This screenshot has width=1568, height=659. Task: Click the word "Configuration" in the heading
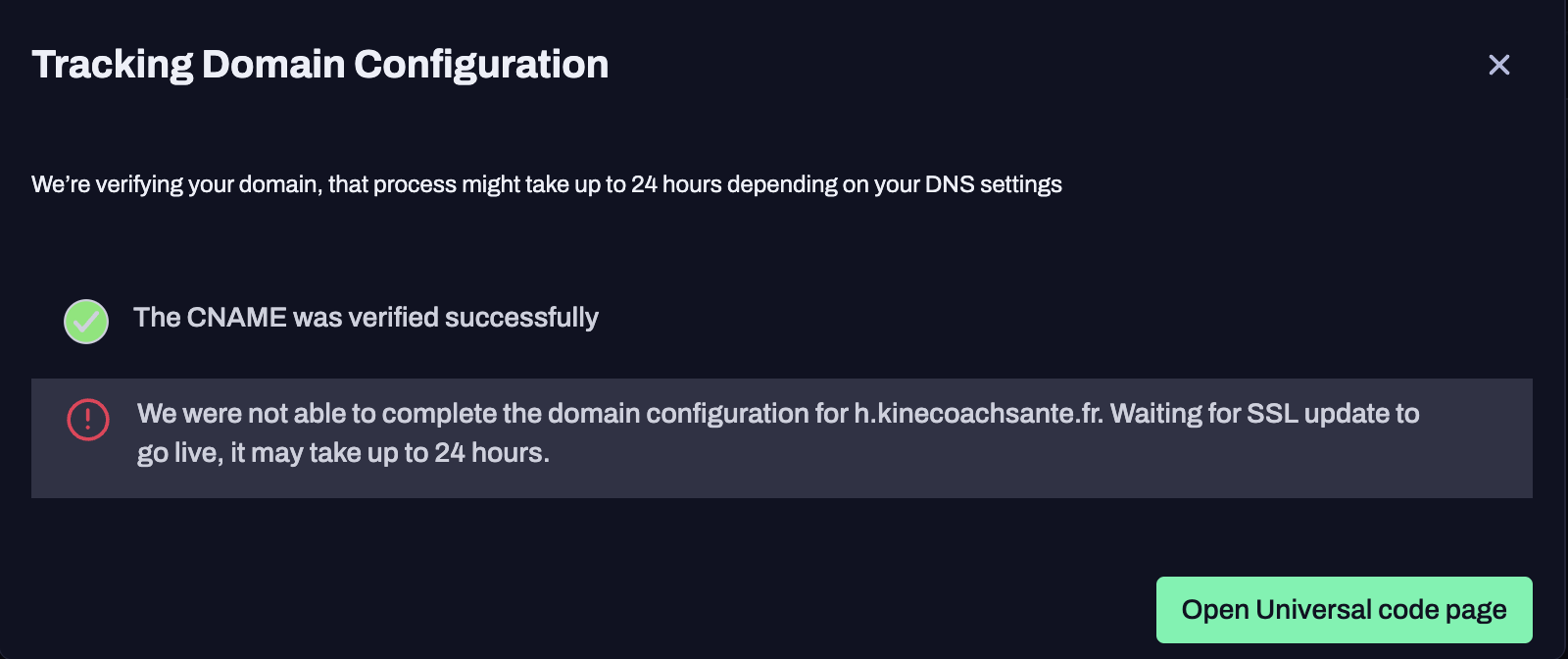pyautogui.click(x=481, y=65)
